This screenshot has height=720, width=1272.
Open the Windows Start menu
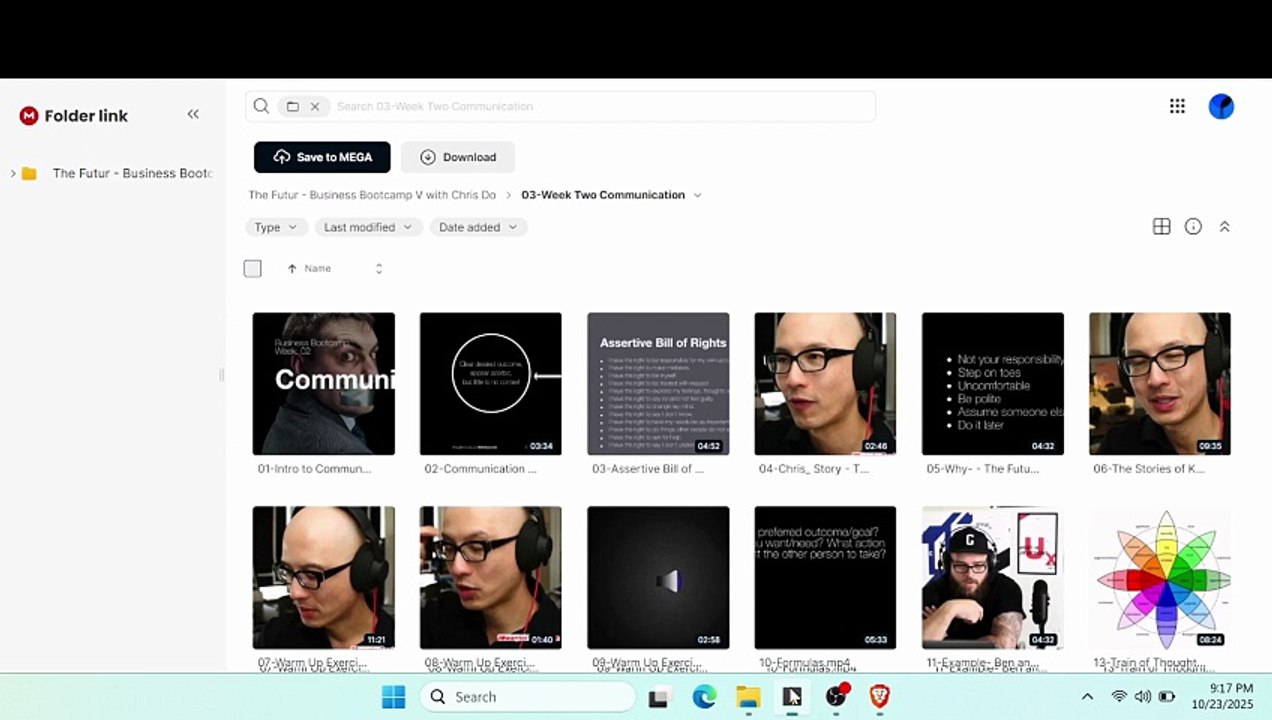point(394,697)
